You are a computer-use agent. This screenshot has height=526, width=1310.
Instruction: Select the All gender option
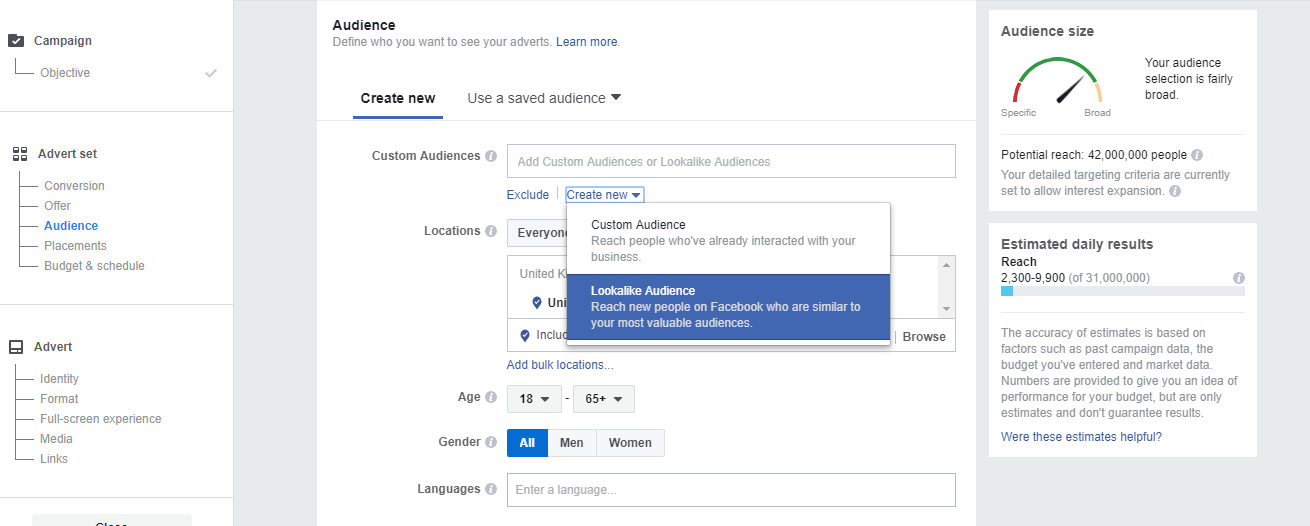coord(527,443)
